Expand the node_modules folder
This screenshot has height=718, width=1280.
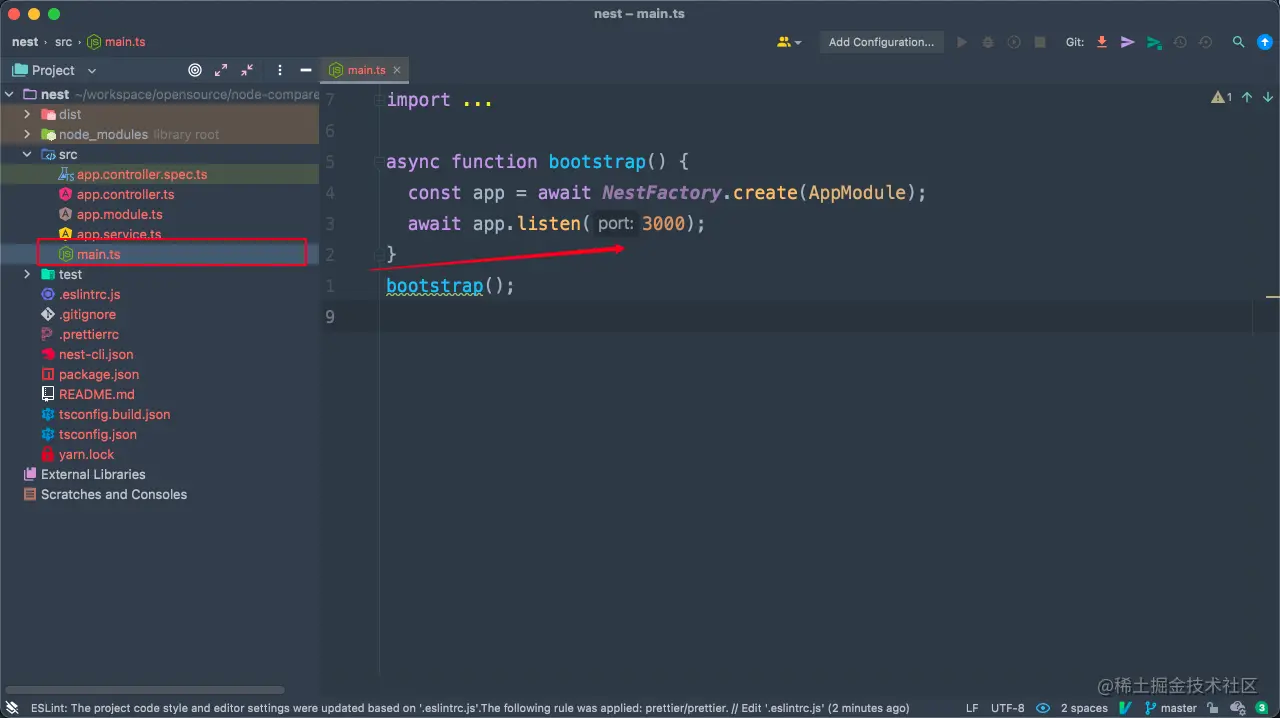point(27,134)
